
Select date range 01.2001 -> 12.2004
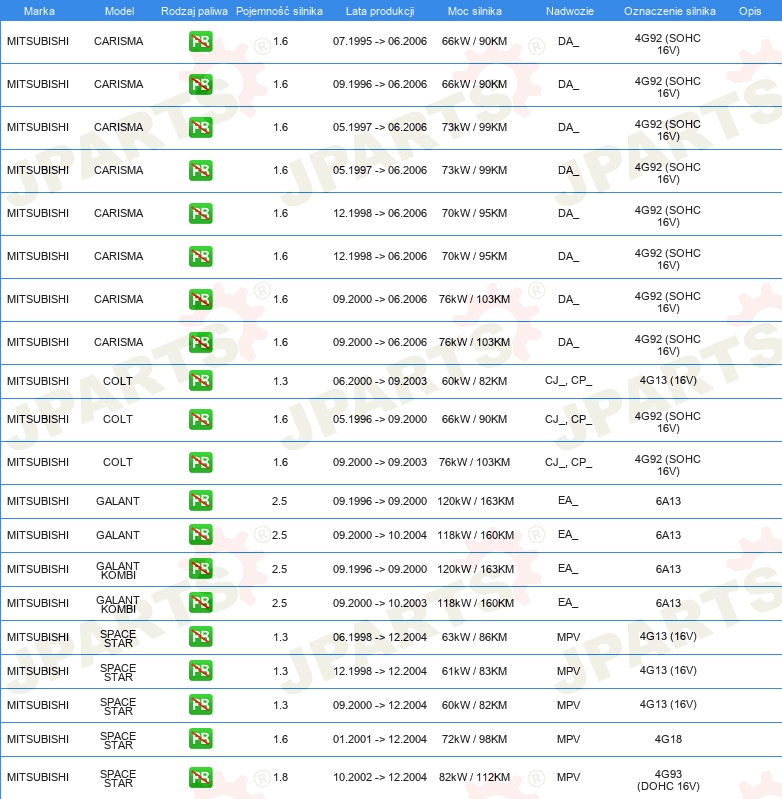pos(380,739)
